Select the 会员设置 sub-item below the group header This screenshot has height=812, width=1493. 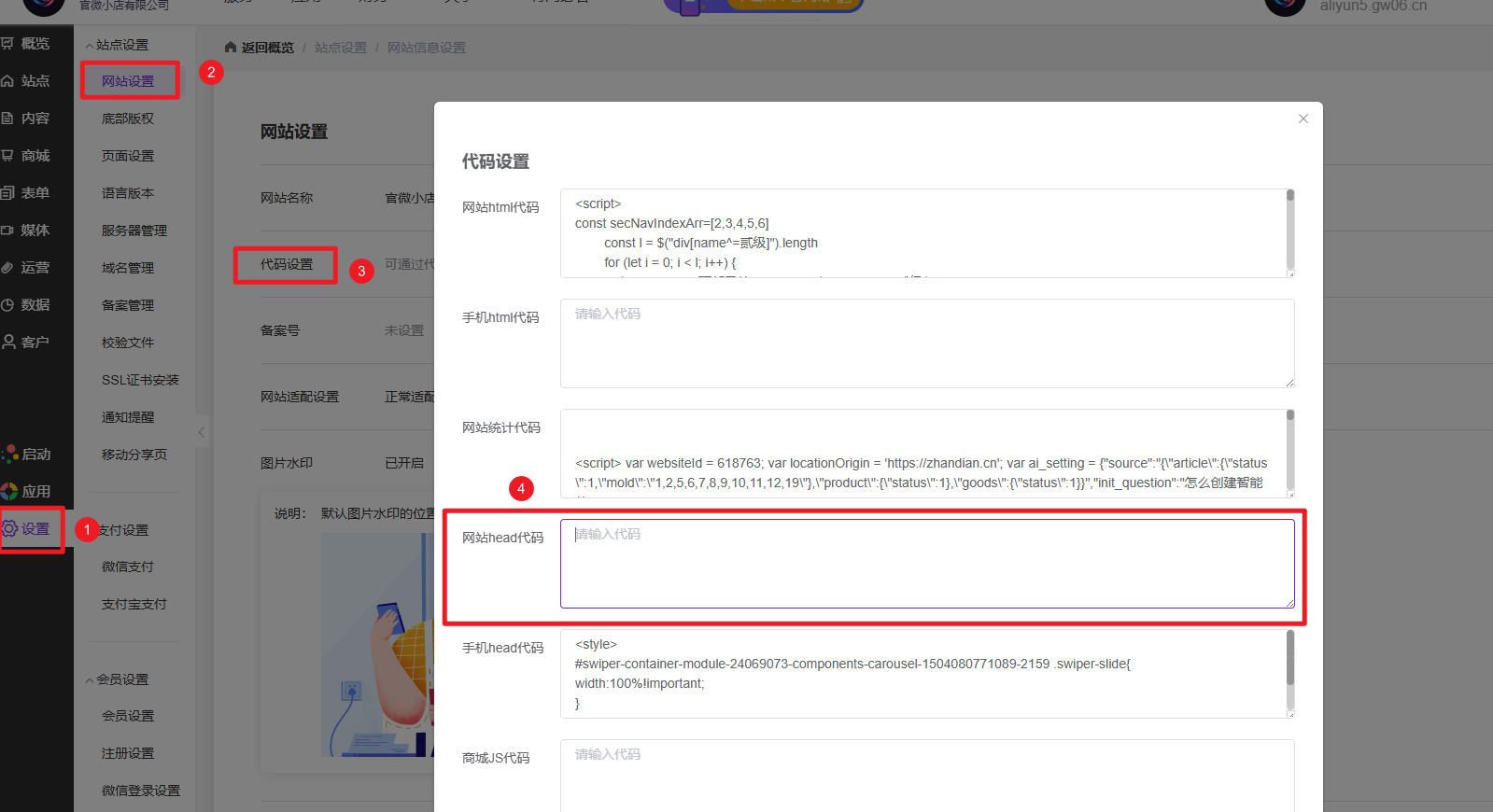(x=128, y=716)
